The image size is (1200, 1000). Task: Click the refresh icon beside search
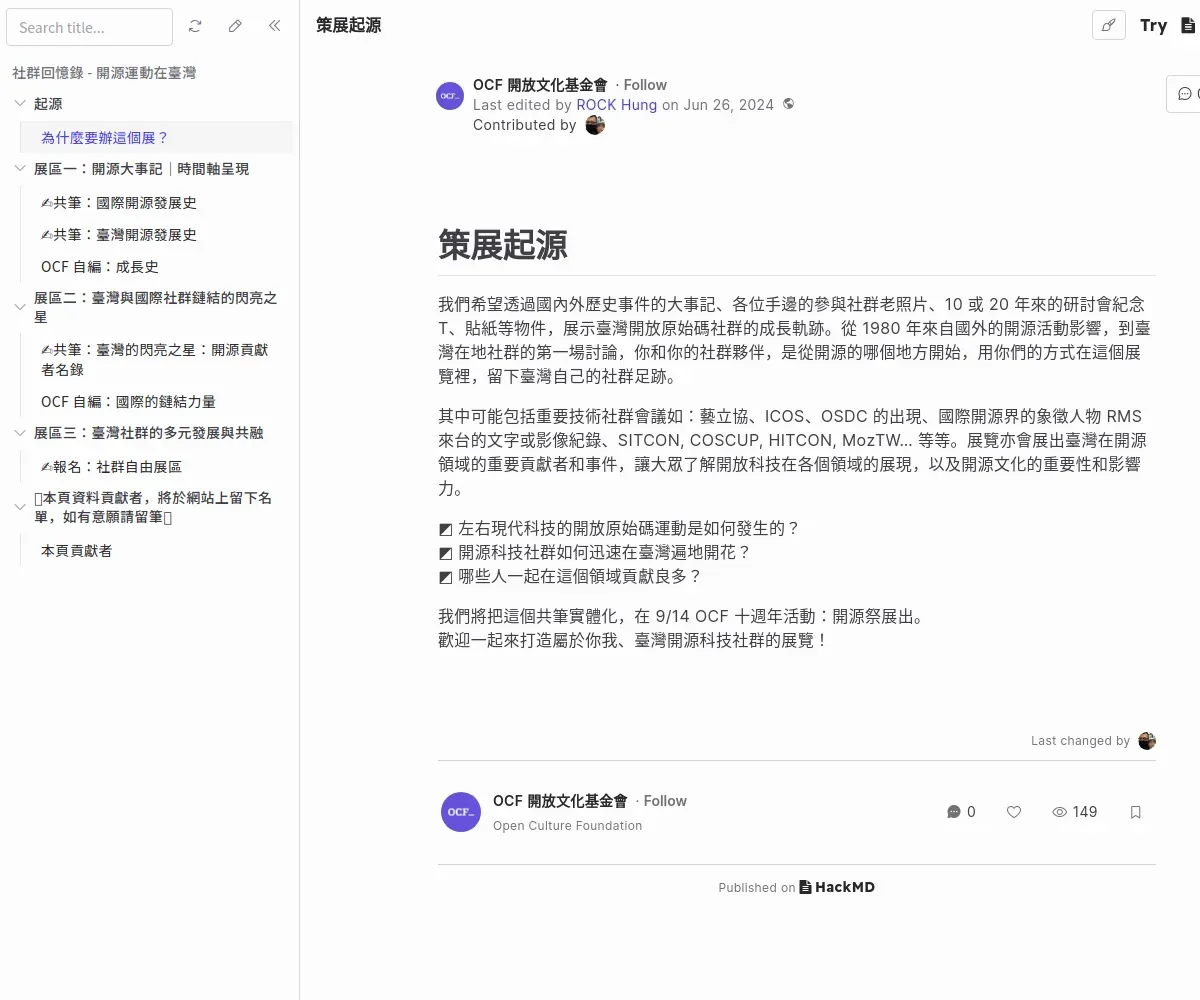tap(195, 27)
